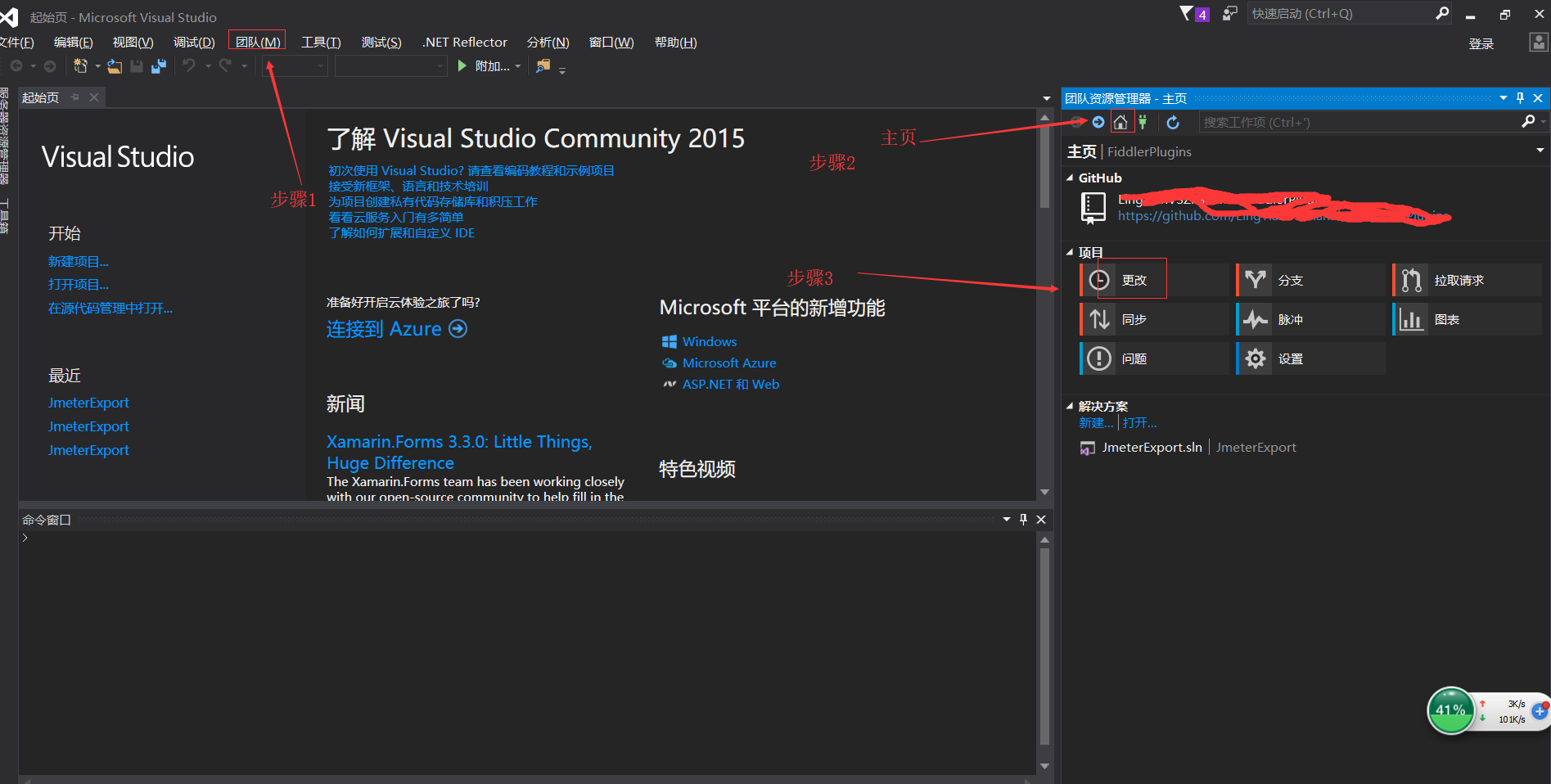Open the solution configurations combo box
This screenshot has height=784, width=1551.
[295, 66]
